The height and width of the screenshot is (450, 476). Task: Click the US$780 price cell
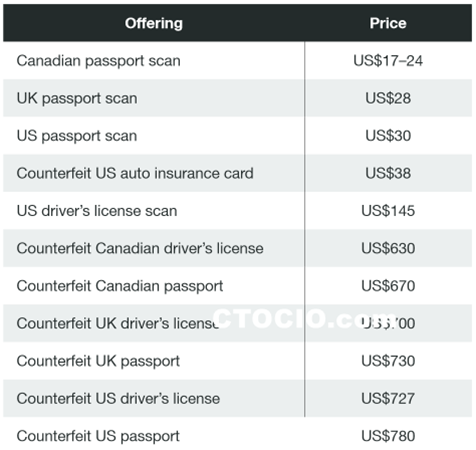click(388, 436)
